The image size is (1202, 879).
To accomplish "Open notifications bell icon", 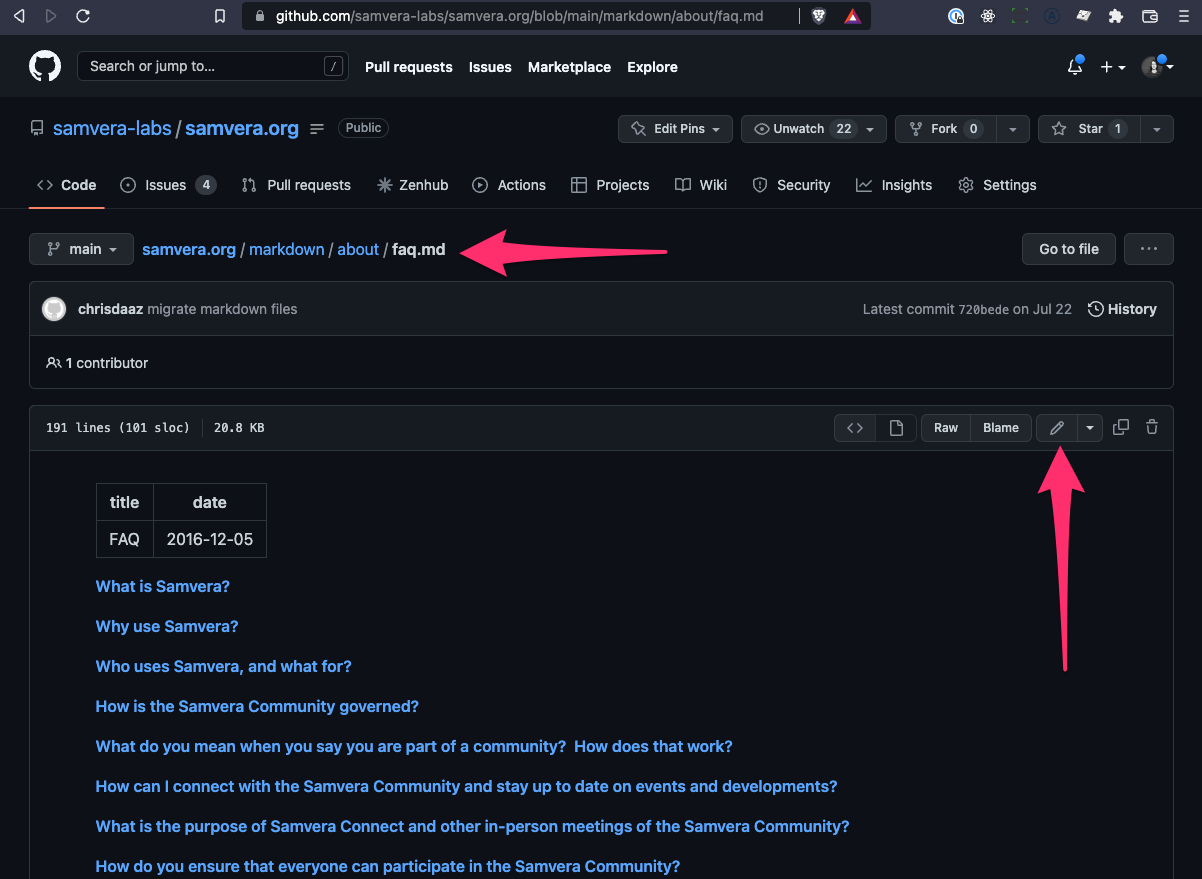I will point(1075,67).
